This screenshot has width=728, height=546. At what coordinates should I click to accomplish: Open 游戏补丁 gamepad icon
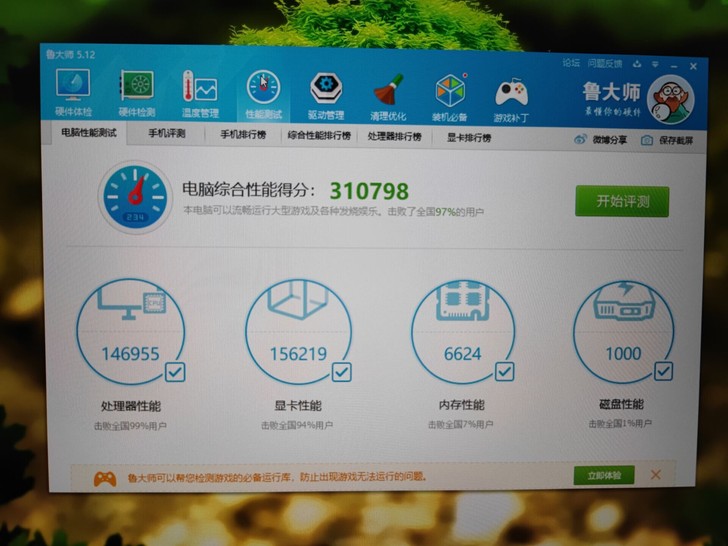(511, 99)
